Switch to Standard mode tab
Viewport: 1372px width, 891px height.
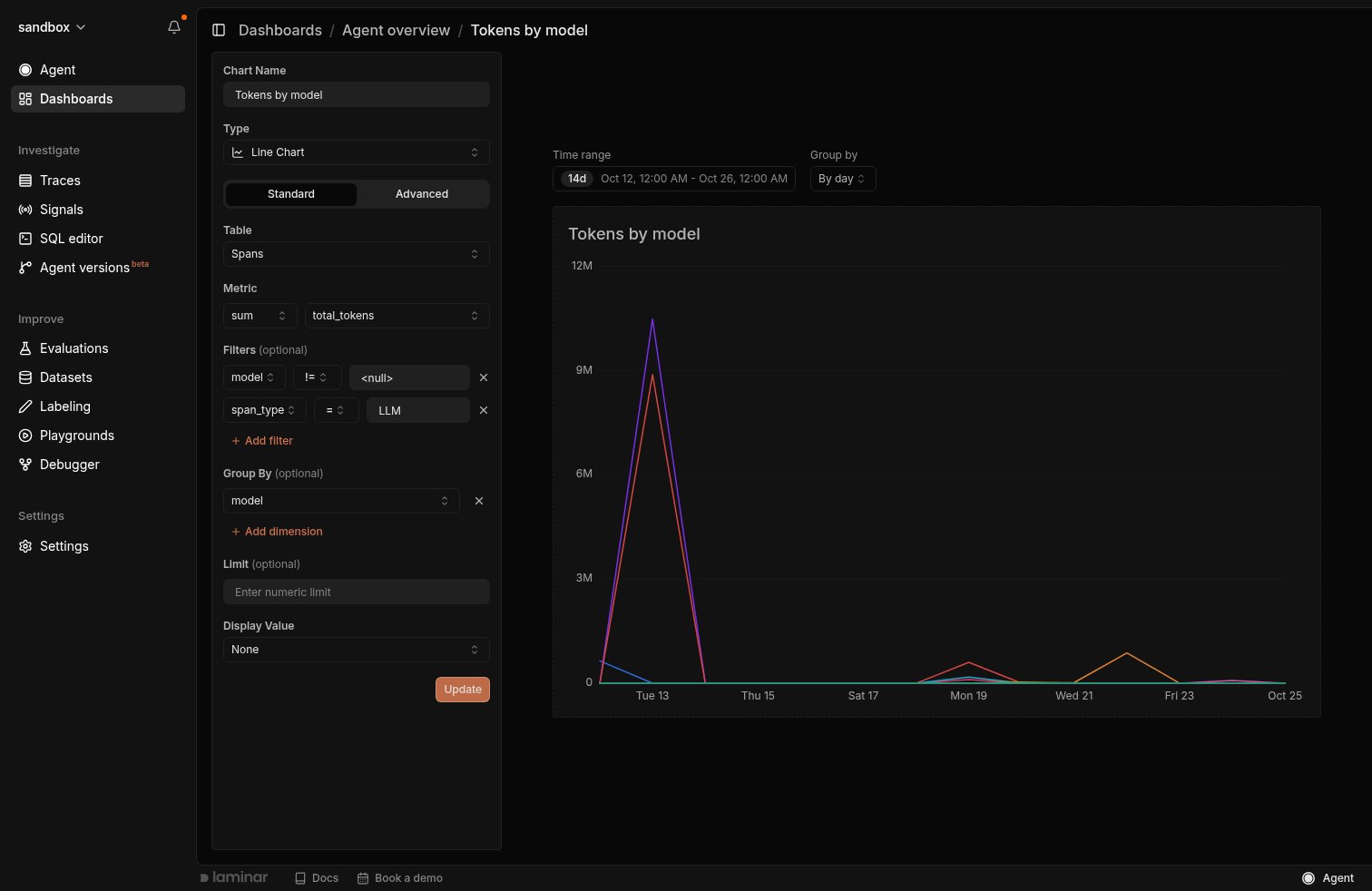pos(291,194)
